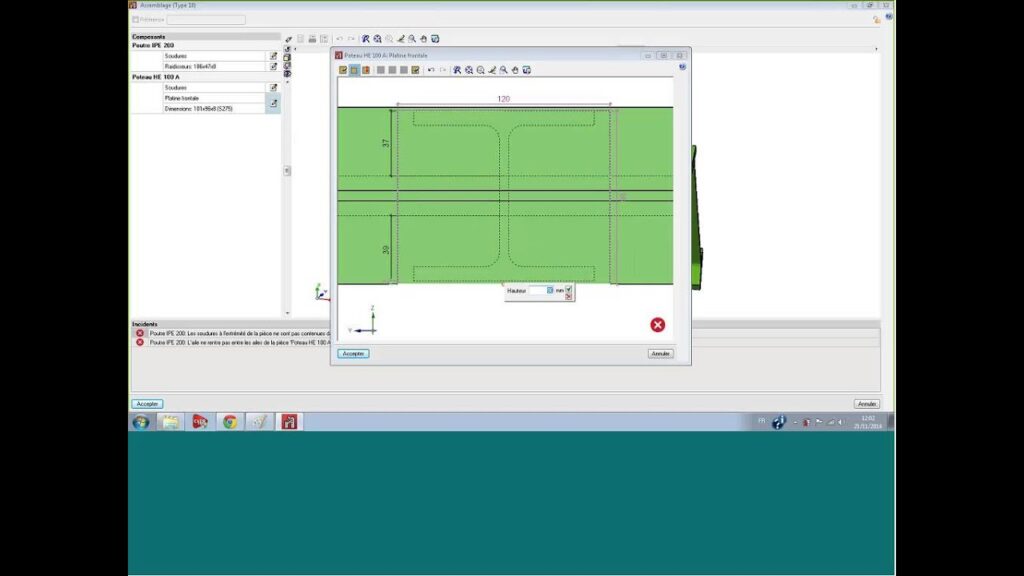Viewport: 1024px width, 576px height.
Task: Select the Dimensions 101x96x8 (S275) row
Action: click(x=213, y=108)
